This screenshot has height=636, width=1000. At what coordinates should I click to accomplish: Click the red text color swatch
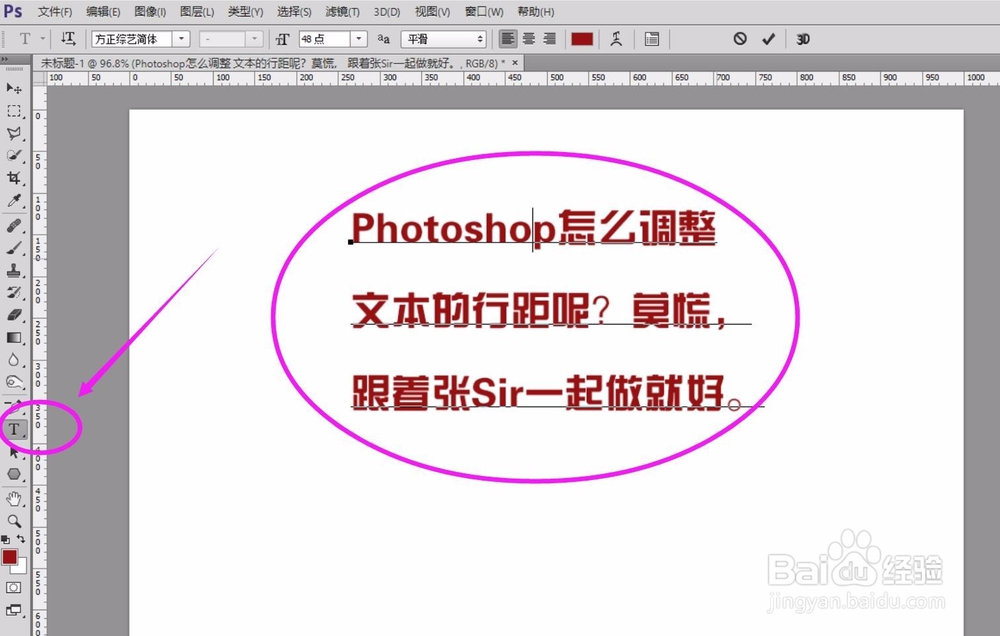click(x=582, y=39)
